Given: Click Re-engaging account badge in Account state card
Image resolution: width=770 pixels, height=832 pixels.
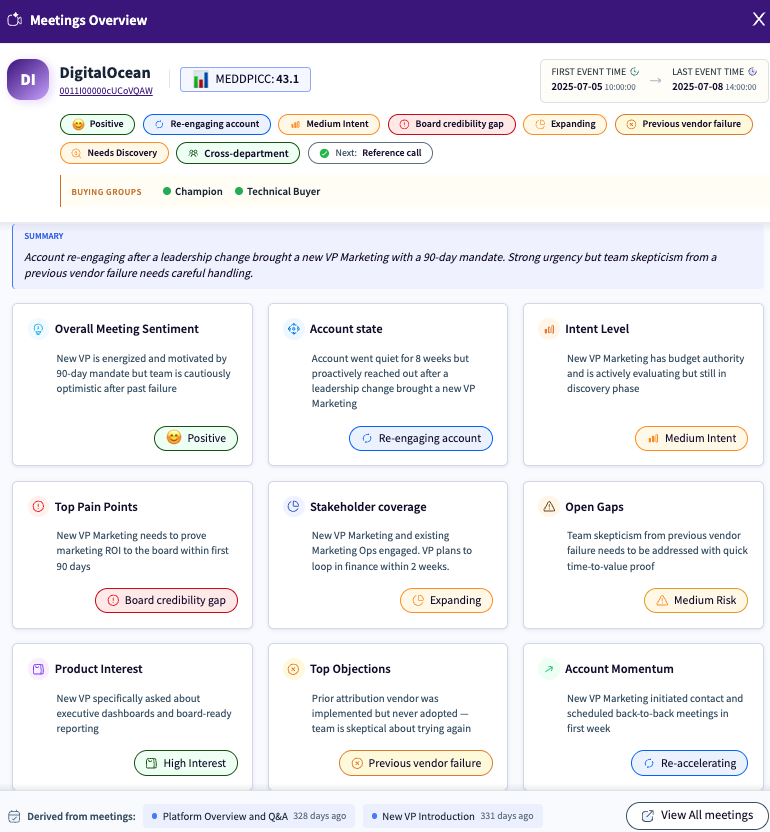Looking at the screenshot, I should tap(421, 438).
